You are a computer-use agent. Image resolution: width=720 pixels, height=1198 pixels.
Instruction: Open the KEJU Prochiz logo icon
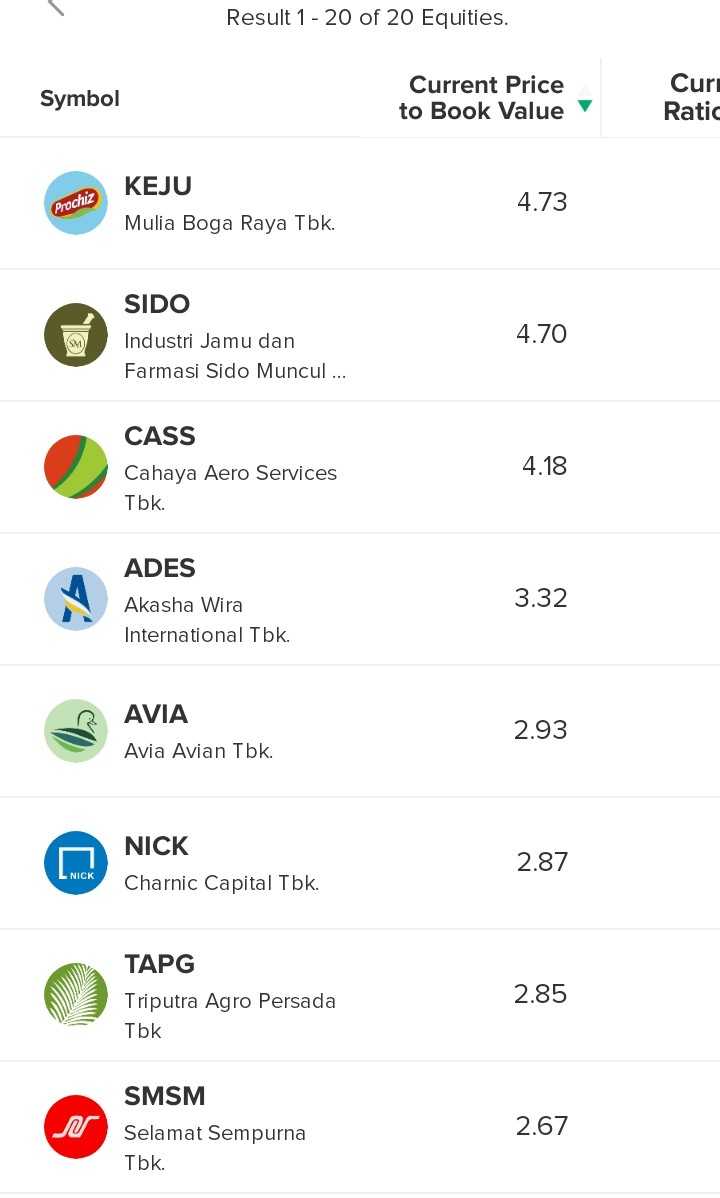click(76, 203)
